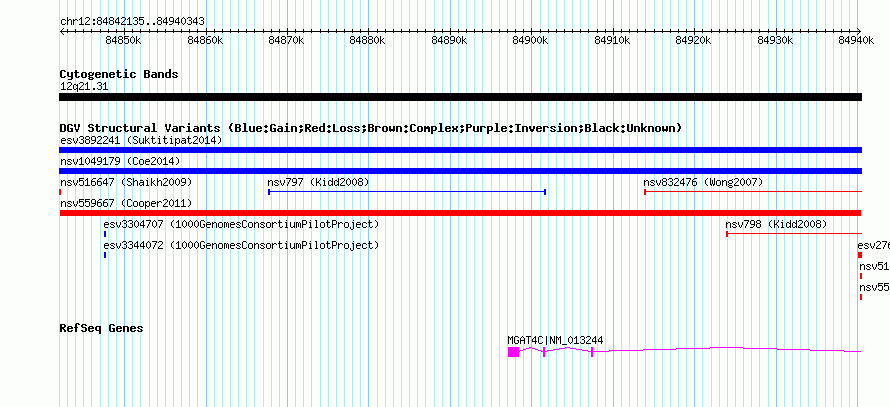Viewport: 890px width, 407px height.
Task: Select the red nsv832476 loss interval line
Action: (753, 192)
